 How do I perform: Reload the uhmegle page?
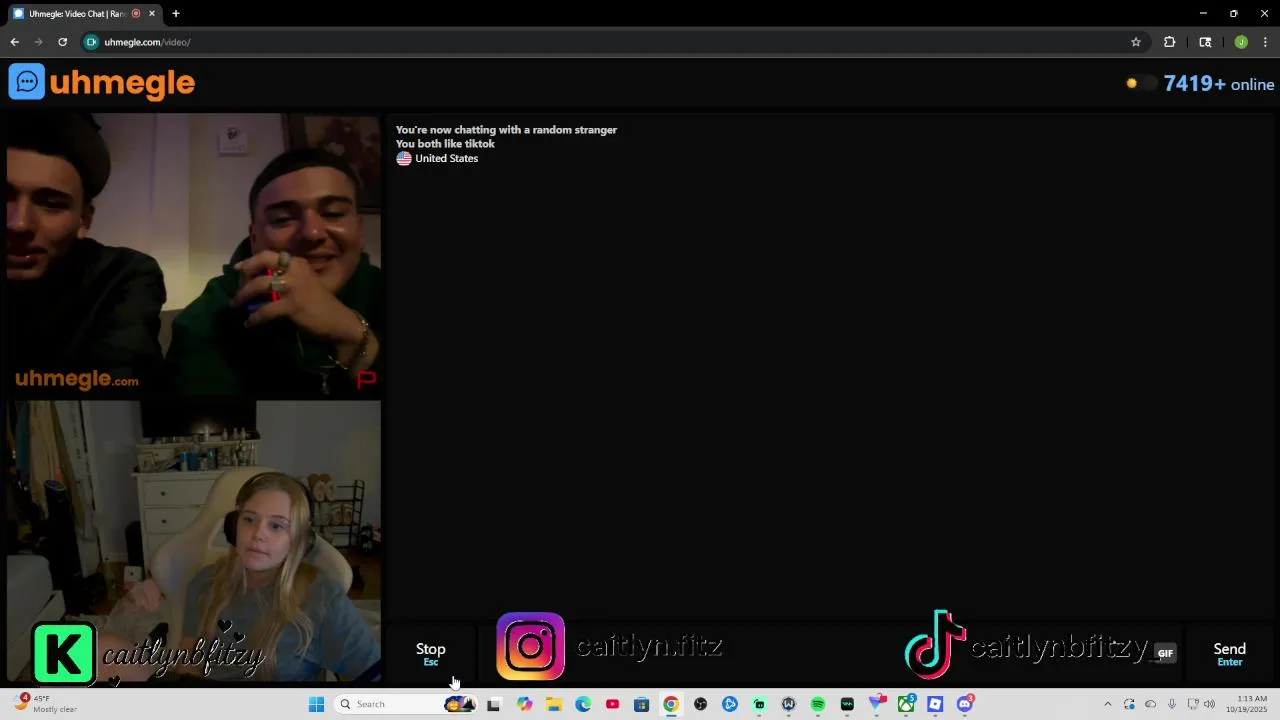pyautogui.click(x=62, y=42)
